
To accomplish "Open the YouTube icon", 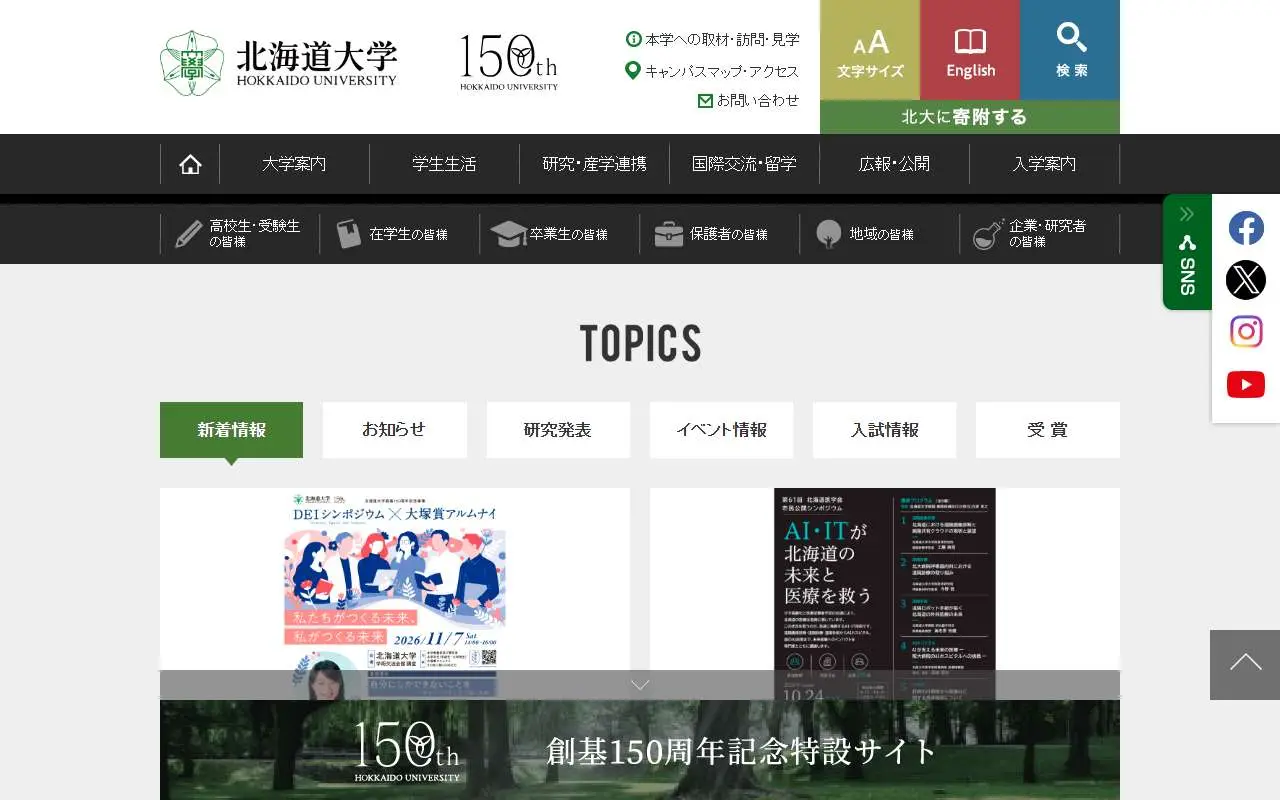I will pyautogui.click(x=1246, y=384).
